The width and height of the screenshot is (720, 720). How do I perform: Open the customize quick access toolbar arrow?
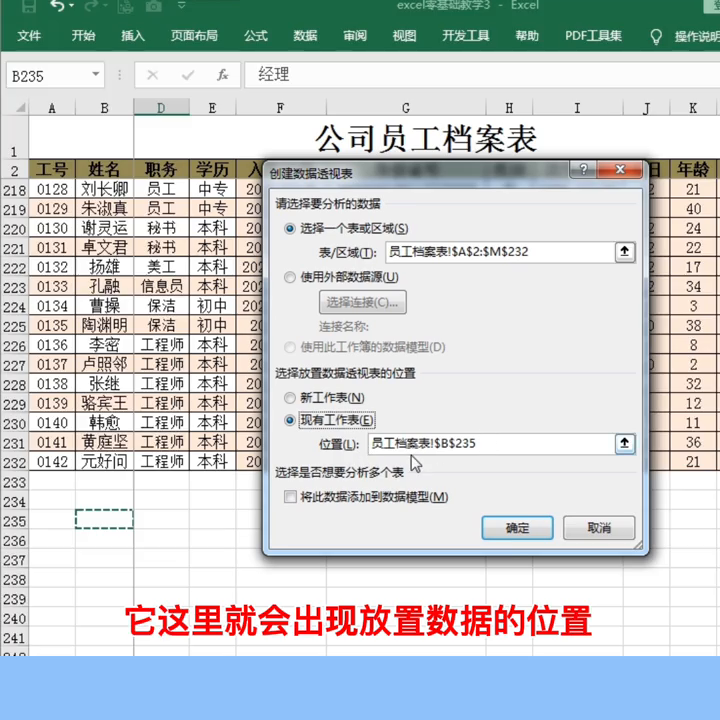(x=182, y=6)
